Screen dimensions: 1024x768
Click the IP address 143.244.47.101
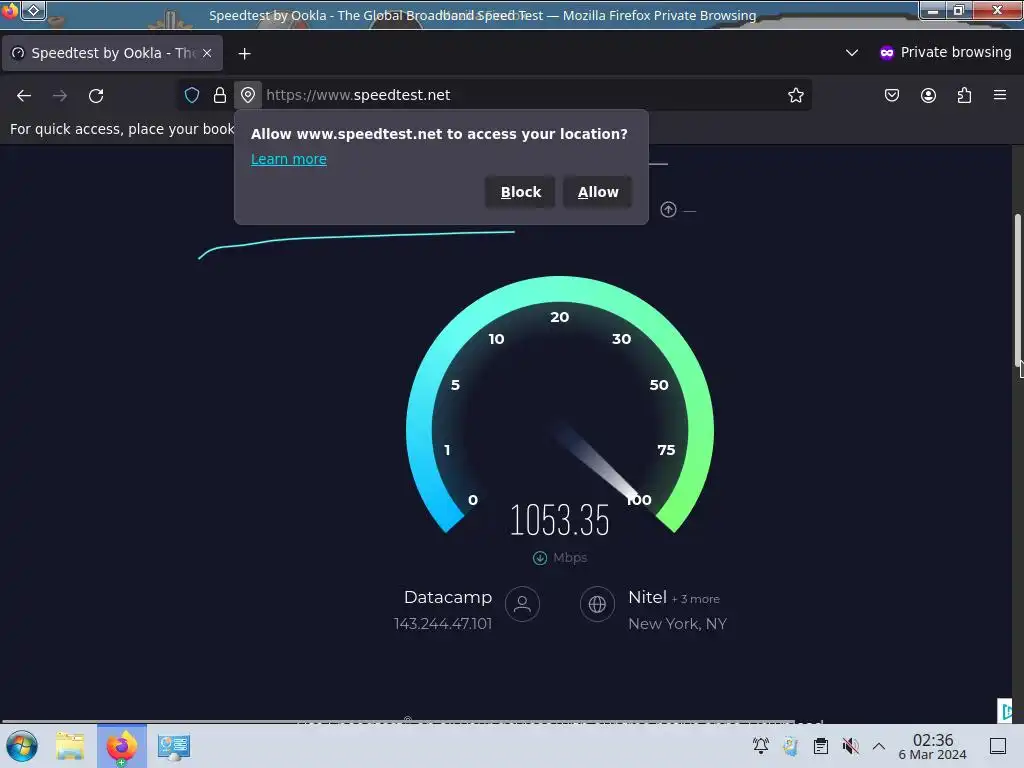443,624
